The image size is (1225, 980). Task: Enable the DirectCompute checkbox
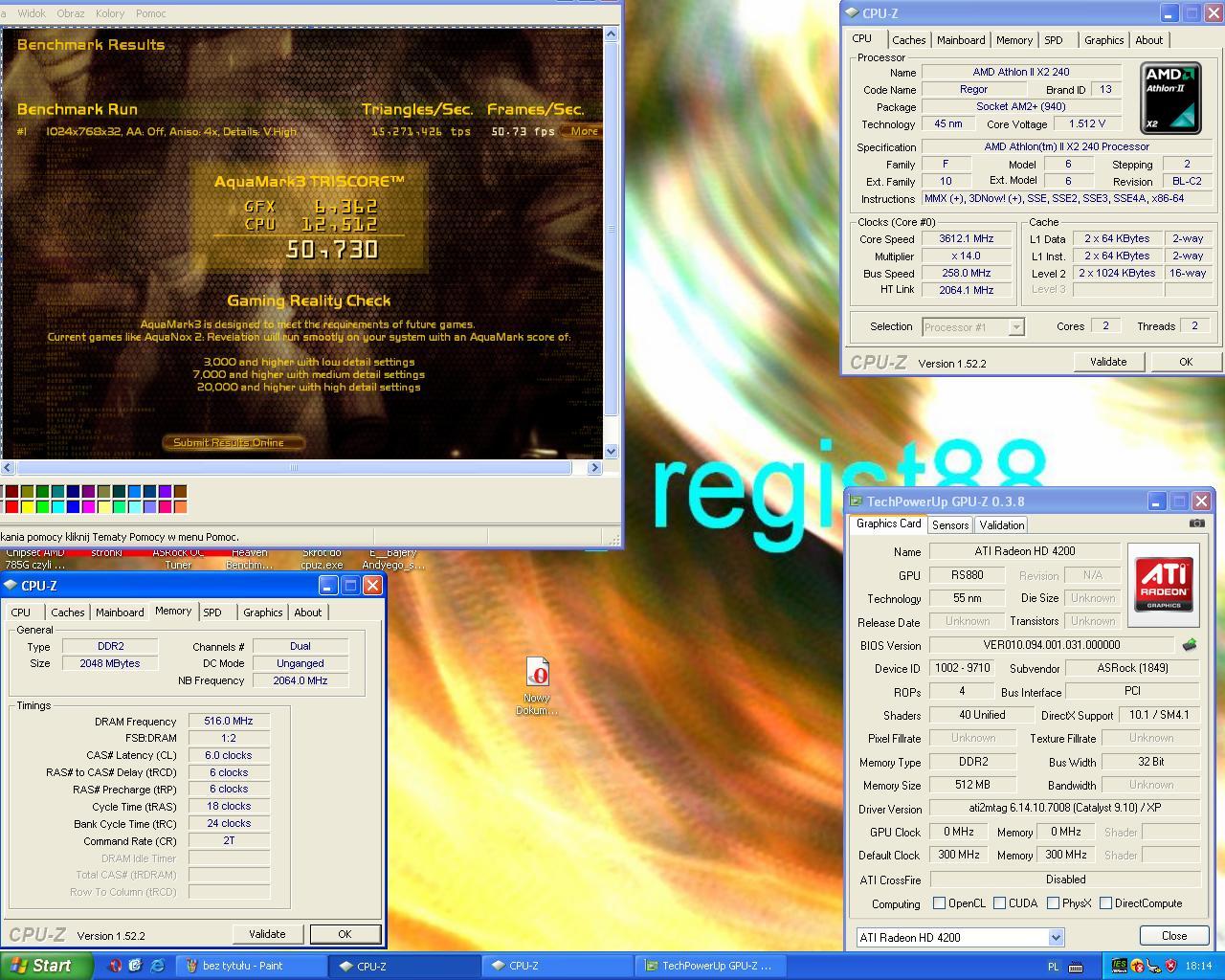[1105, 903]
